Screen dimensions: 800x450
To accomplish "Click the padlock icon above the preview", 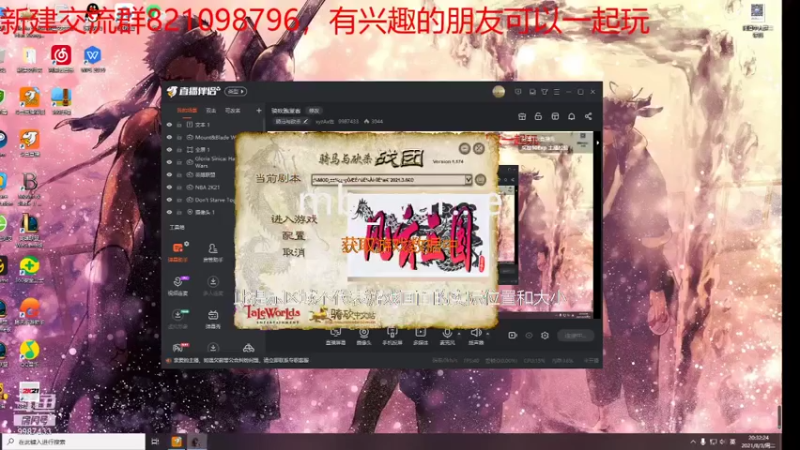I will pyautogui.click(x=538, y=116).
